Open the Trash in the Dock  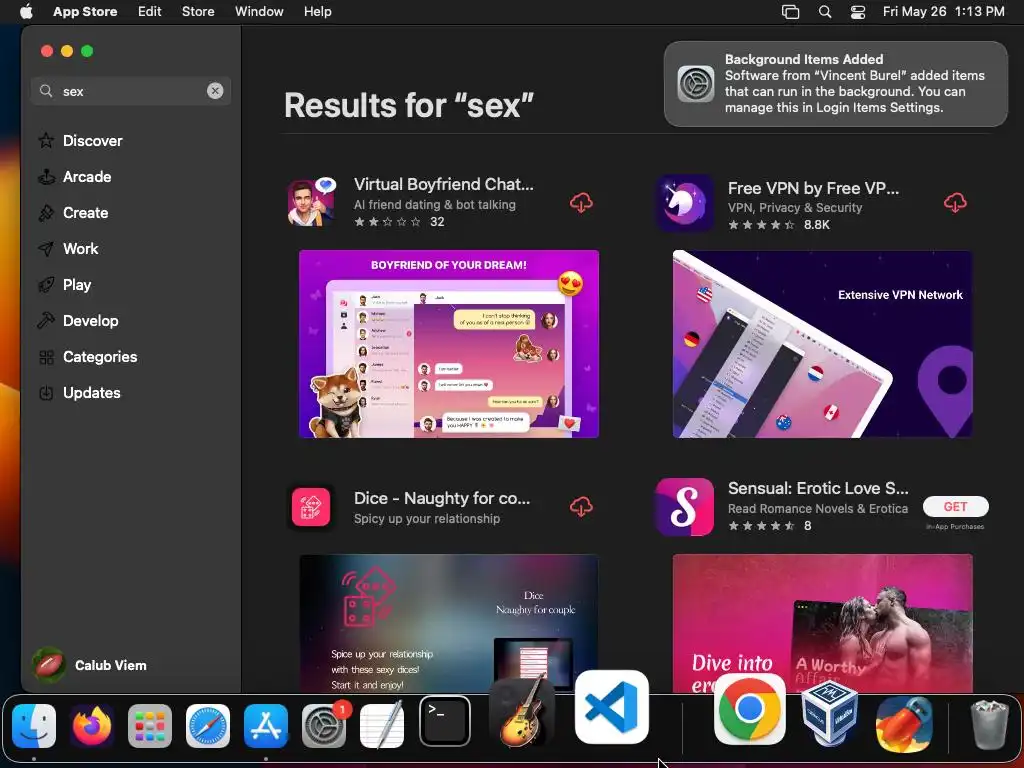click(x=990, y=724)
